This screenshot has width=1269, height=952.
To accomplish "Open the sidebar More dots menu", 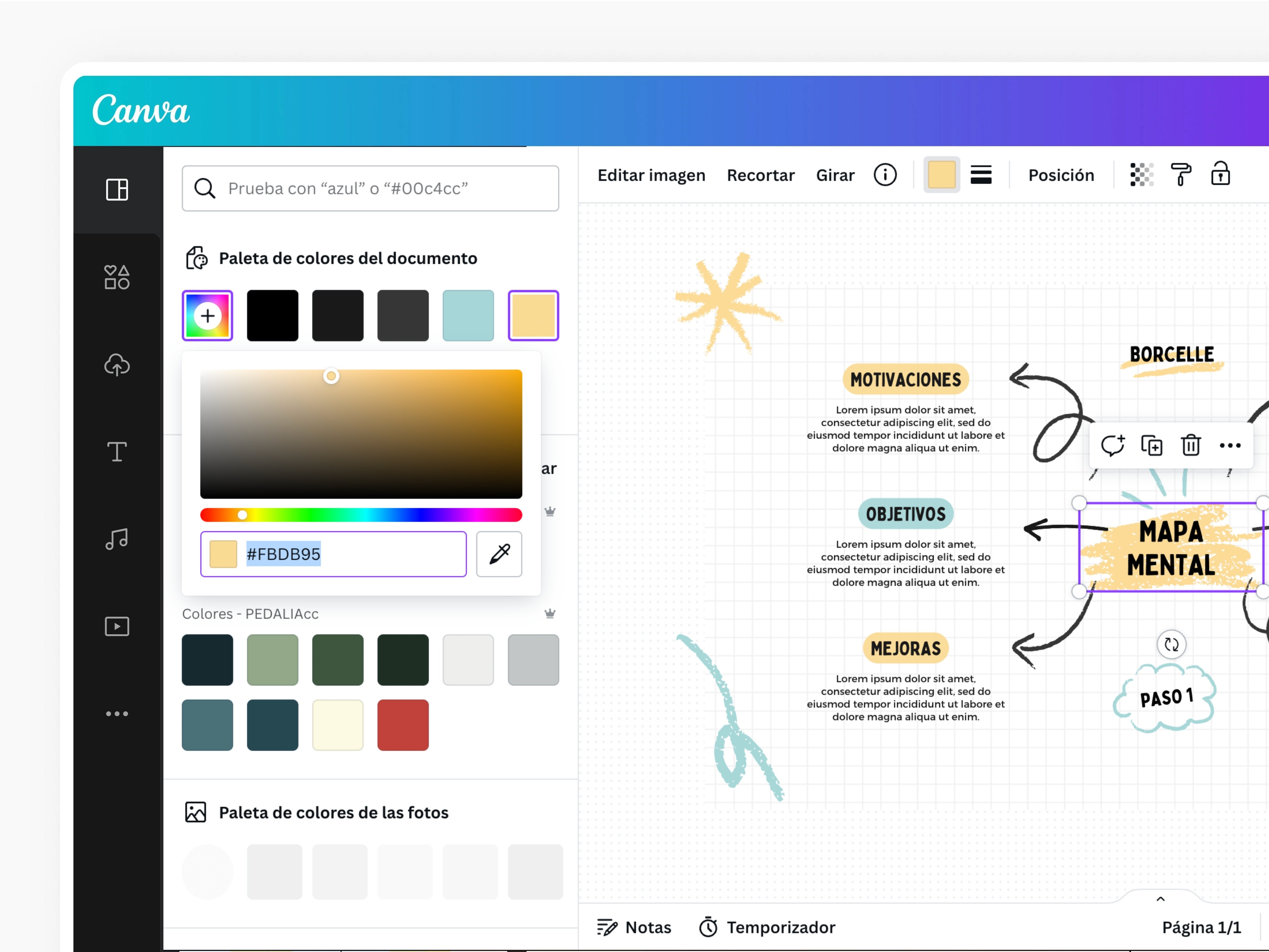I will point(117,713).
